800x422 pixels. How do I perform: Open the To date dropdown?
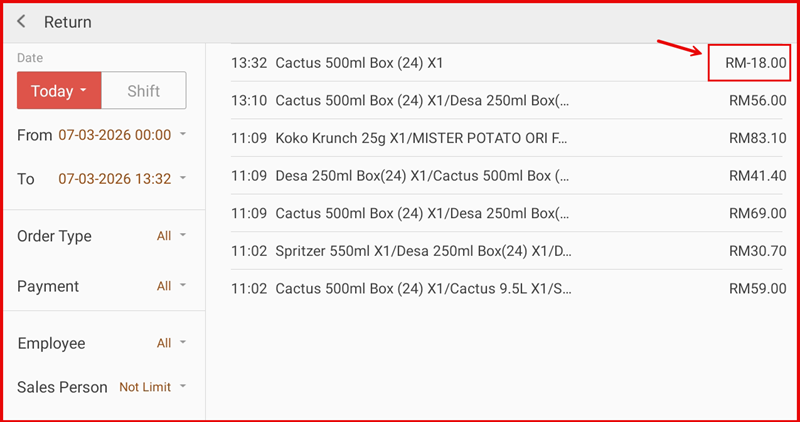pyautogui.click(x=183, y=179)
